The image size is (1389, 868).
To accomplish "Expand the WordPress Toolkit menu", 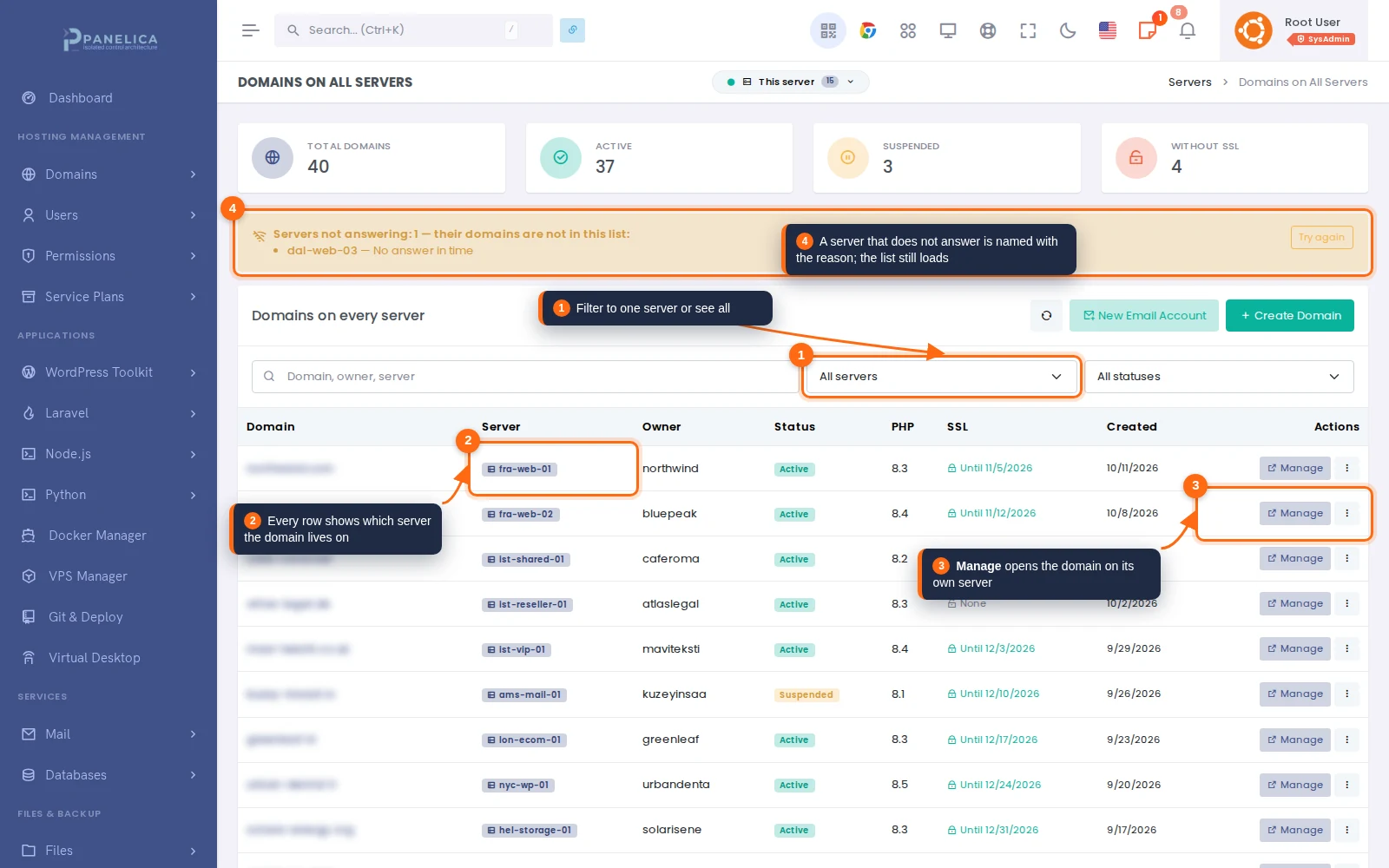I will pyautogui.click(x=109, y=372).
